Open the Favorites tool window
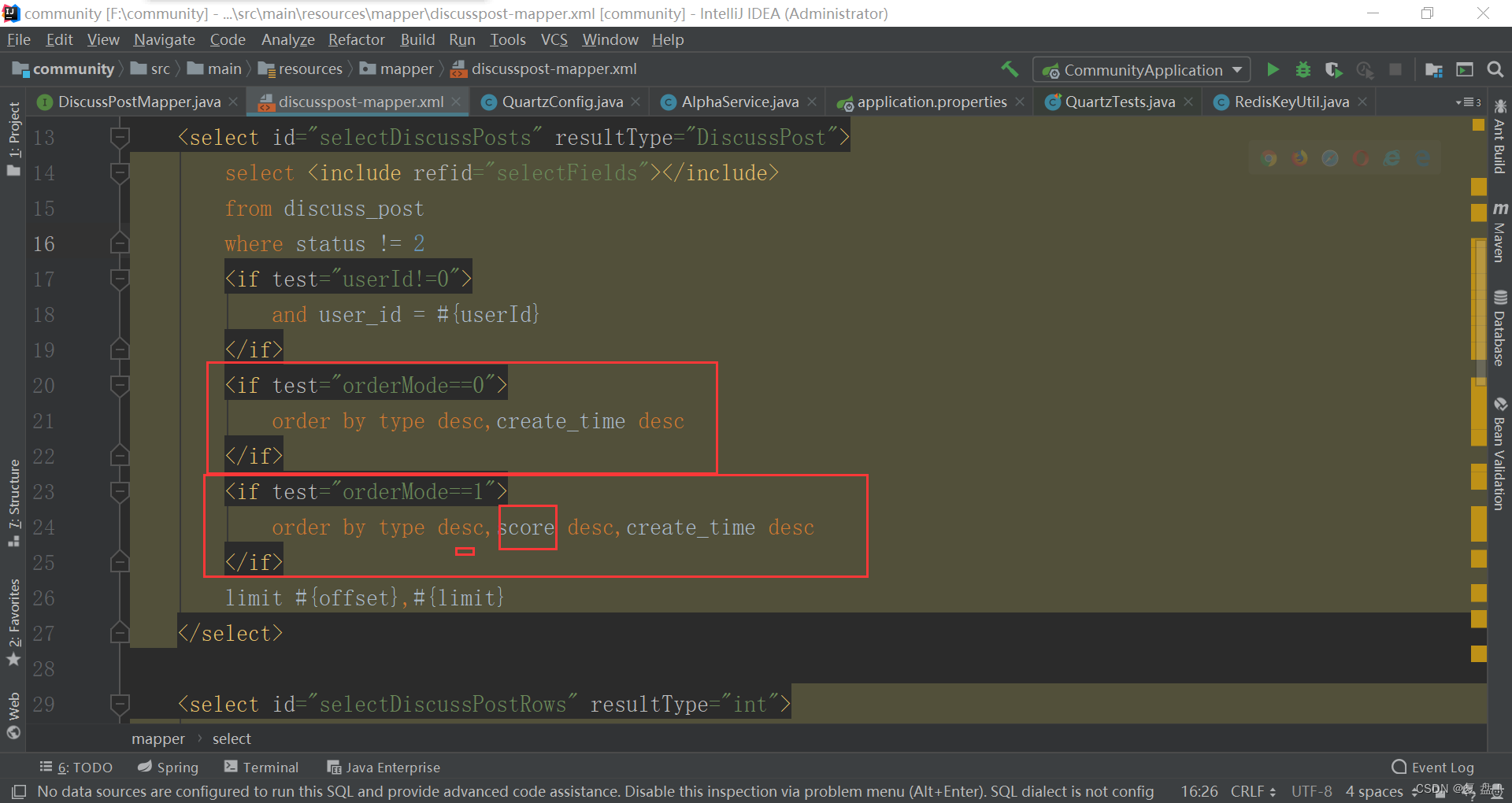Image resolution: width=1512 pixels, height=803 pixels. pos(13,622)
